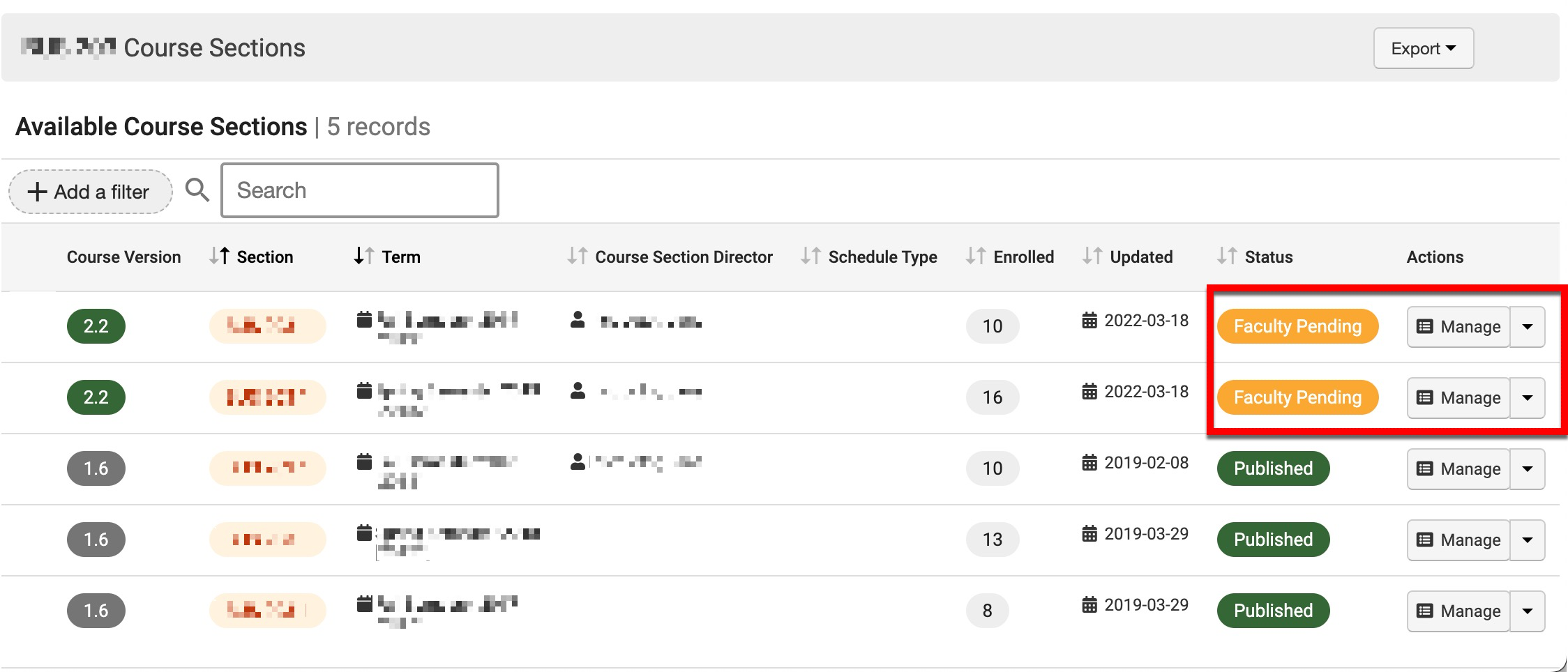Sort by Section column arrows
The width and height of the screenshot is (1568, 672).
point(220,257)
